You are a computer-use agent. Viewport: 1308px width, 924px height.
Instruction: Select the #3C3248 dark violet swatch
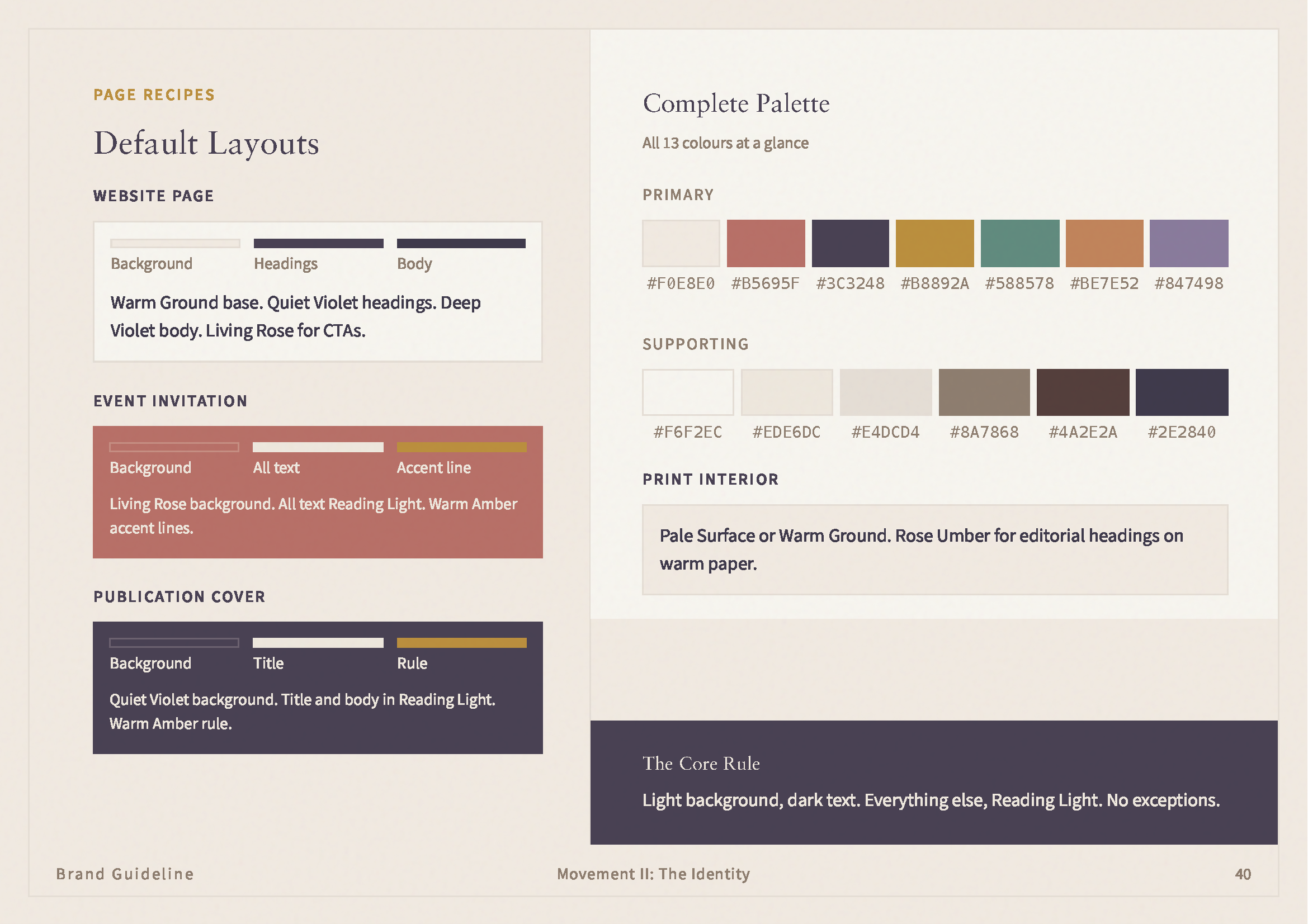coord(851,244)
